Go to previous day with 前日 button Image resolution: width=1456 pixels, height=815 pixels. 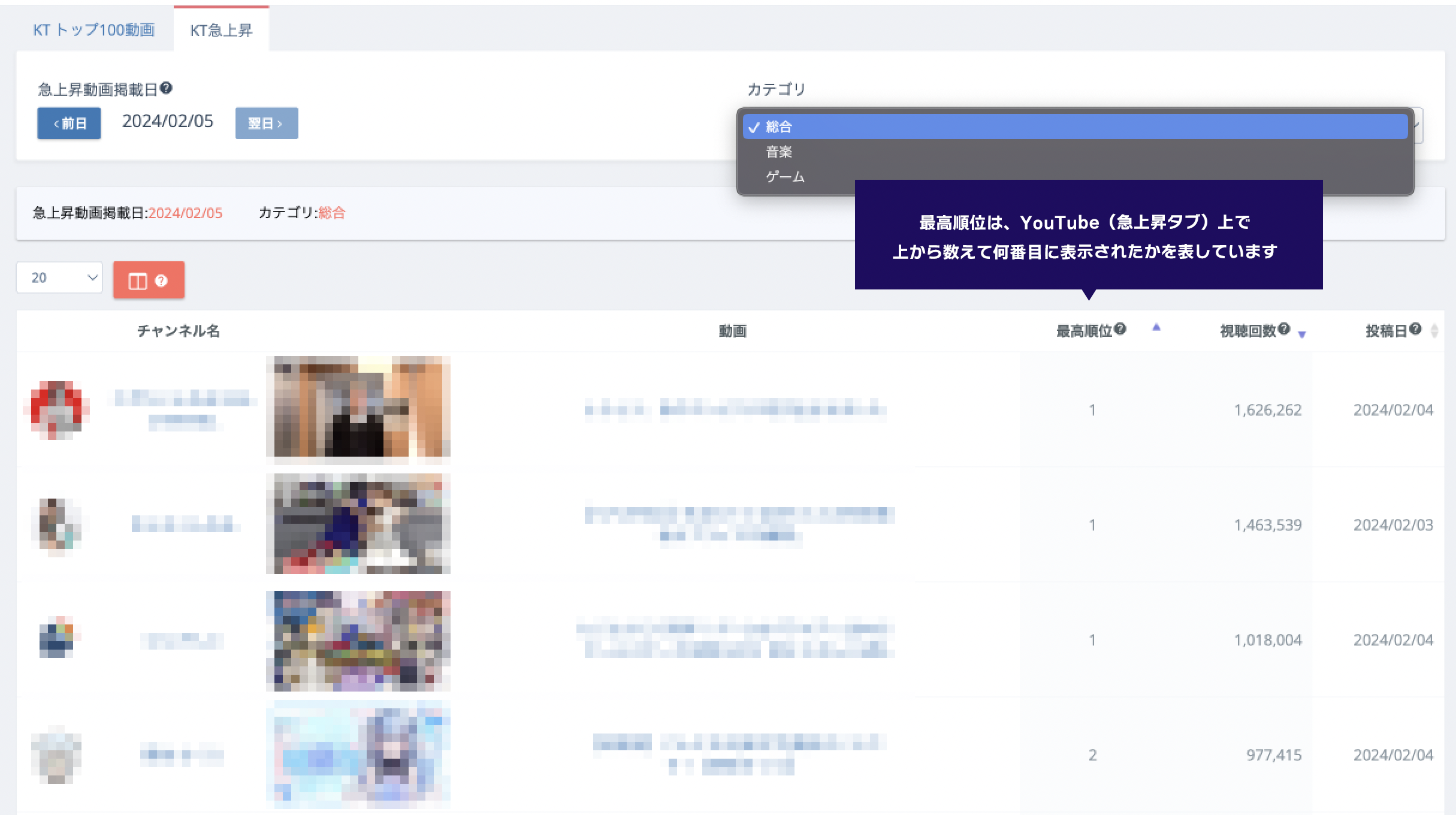click(x=69, y=123)
